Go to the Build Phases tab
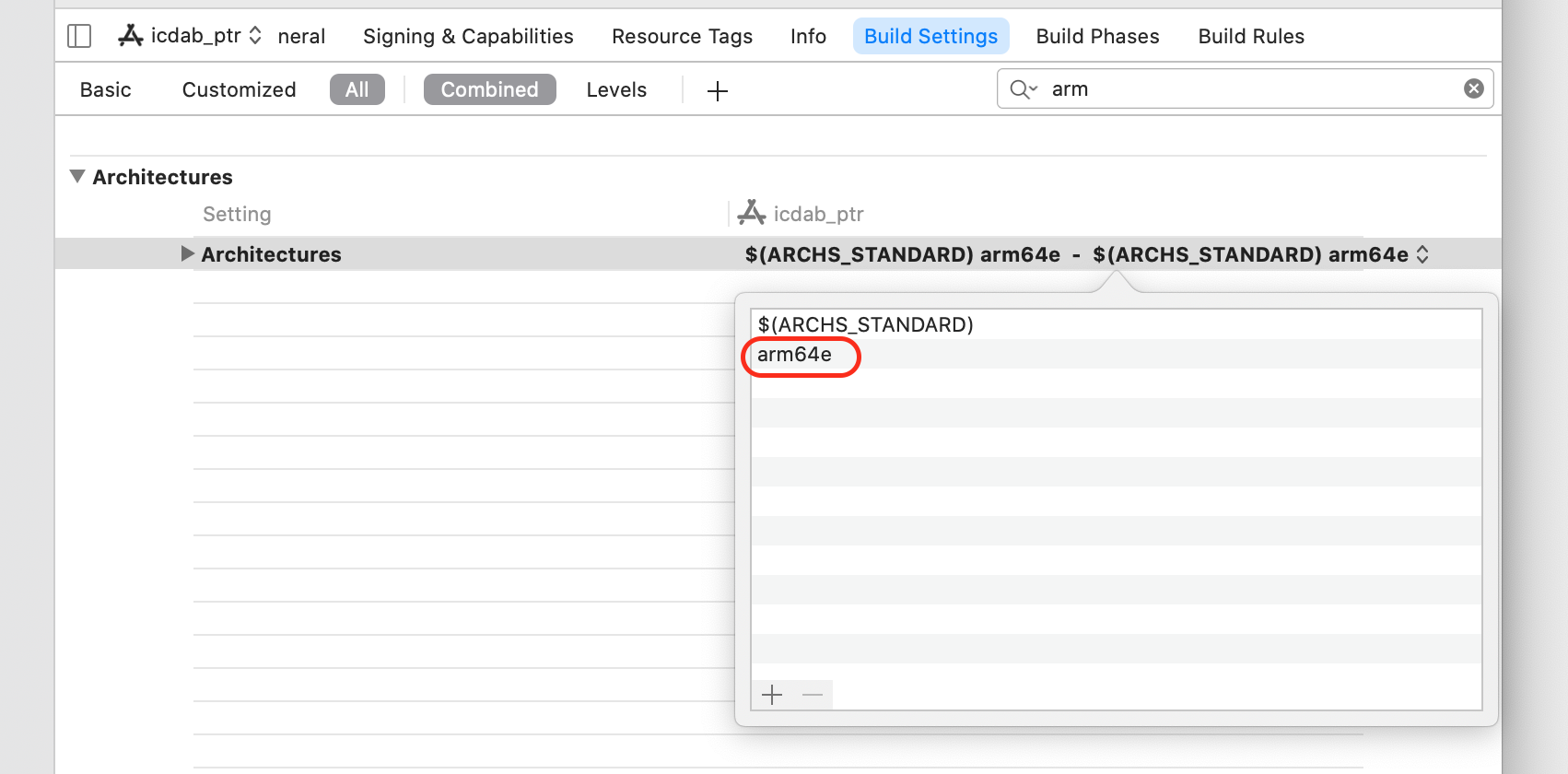Screen dimensions: 1568x774 1097,36
